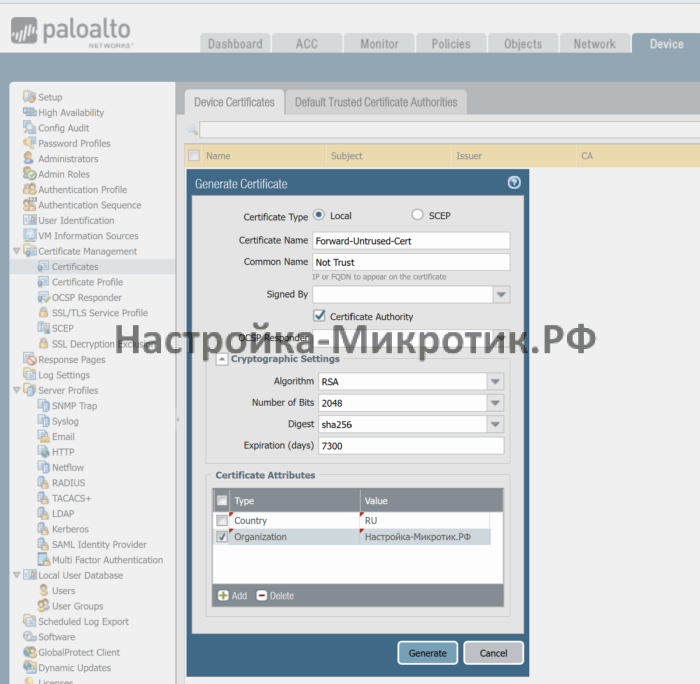Screen dimensions: 700x684
Task: Open the Device Certificates tab
Action: [234, 102]
